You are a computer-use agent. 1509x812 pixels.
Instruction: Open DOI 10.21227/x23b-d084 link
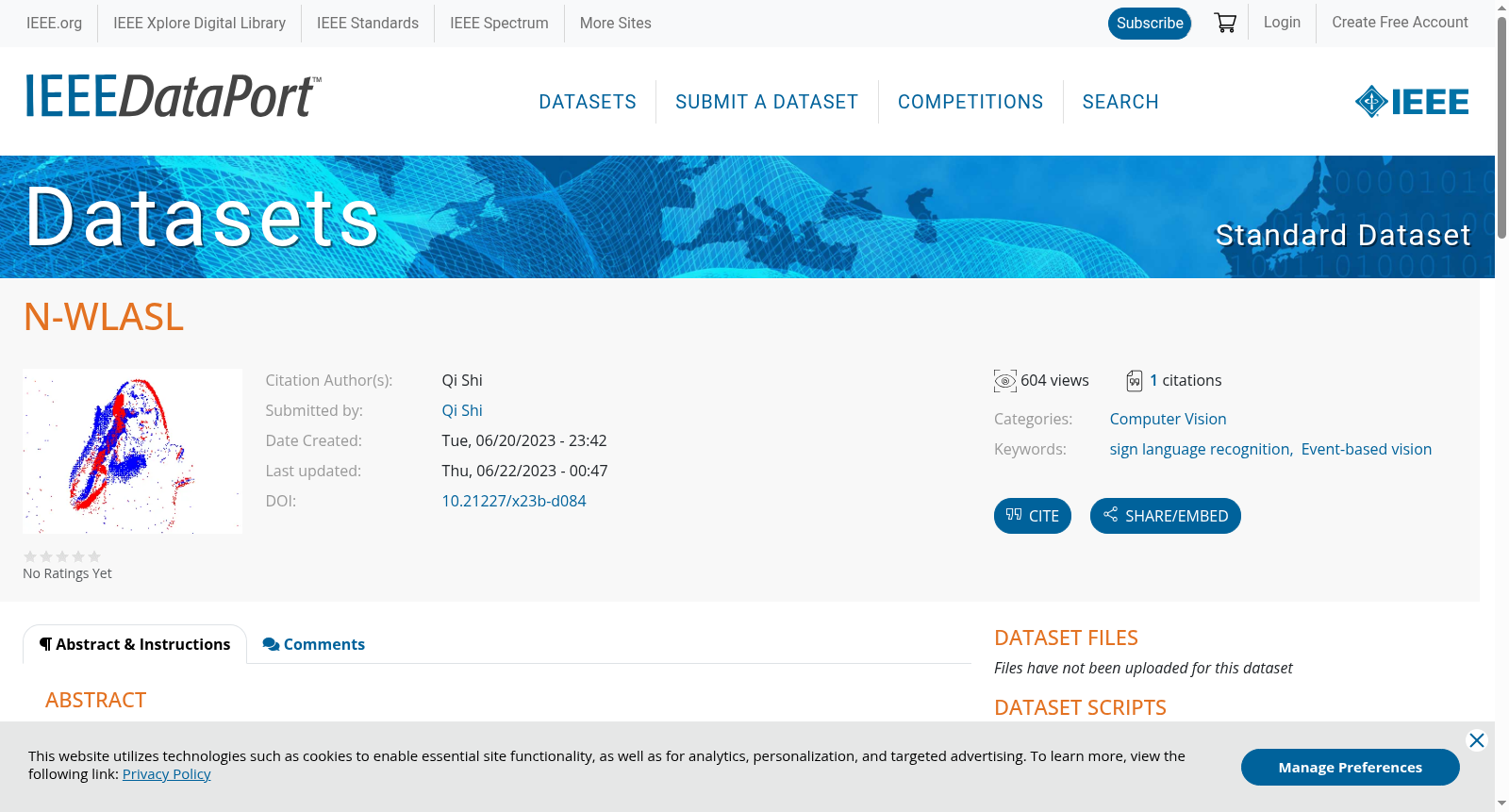[x=514, y=501]
